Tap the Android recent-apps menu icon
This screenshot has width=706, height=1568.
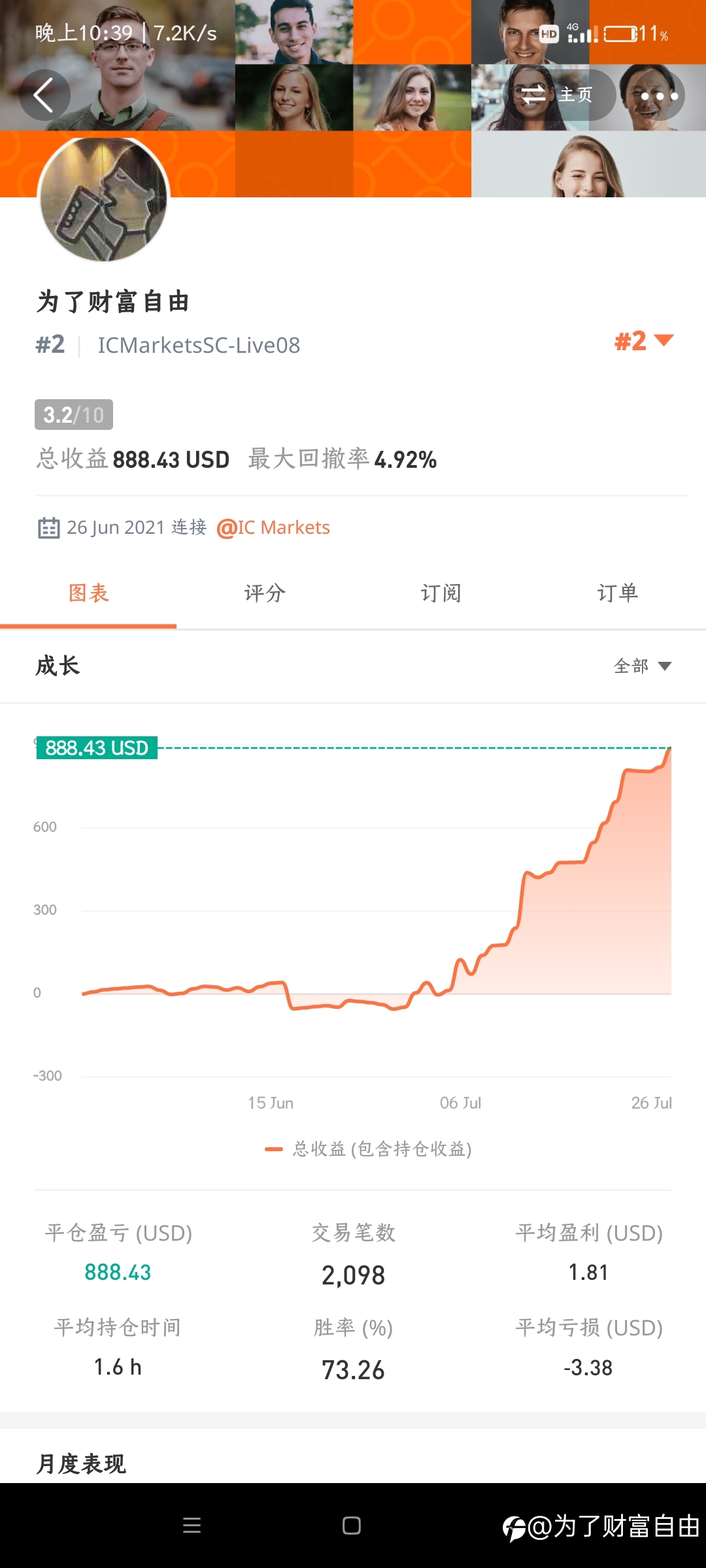(192, 1526)
